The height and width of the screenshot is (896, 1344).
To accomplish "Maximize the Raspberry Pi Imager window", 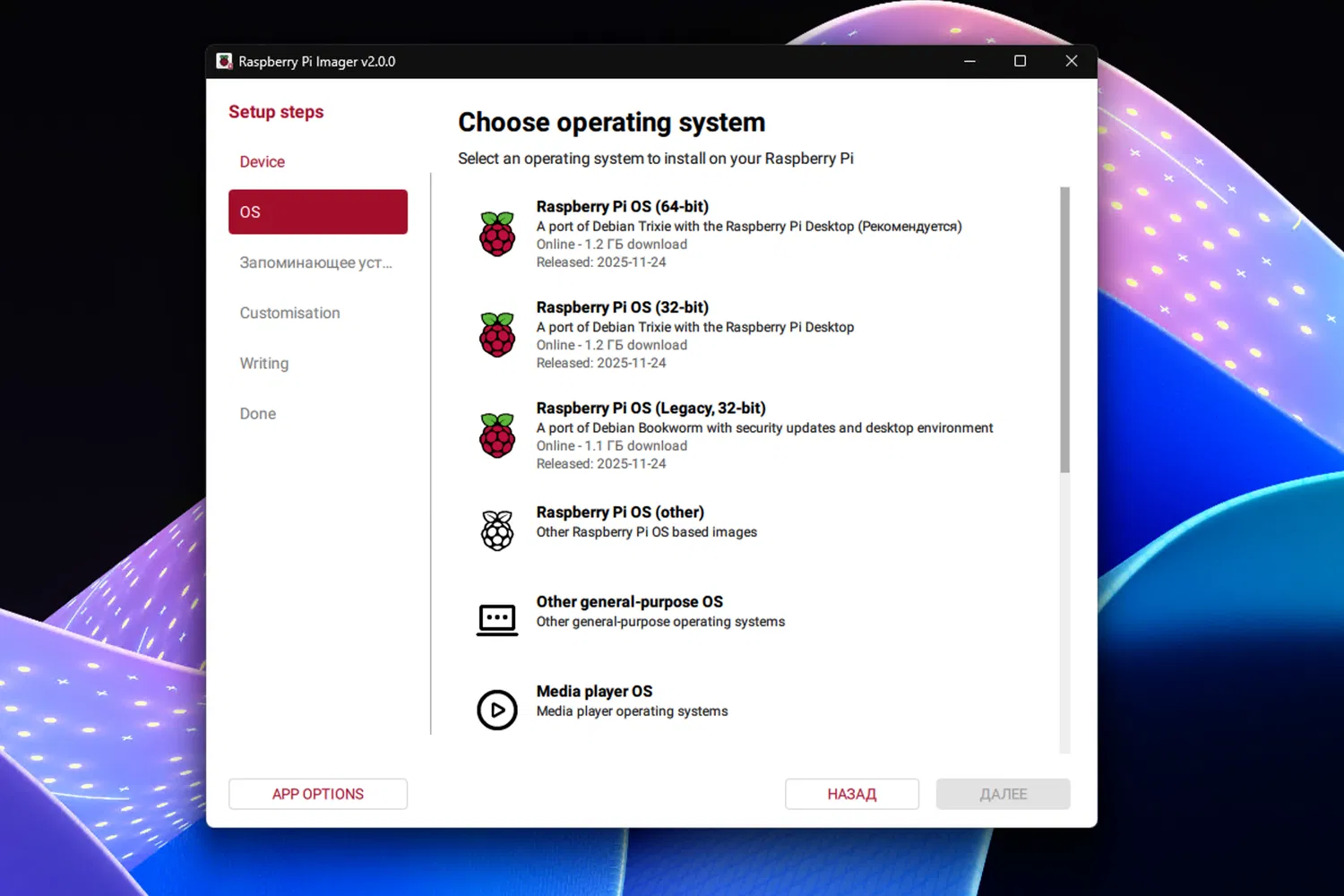I will tap(1020, 61).
